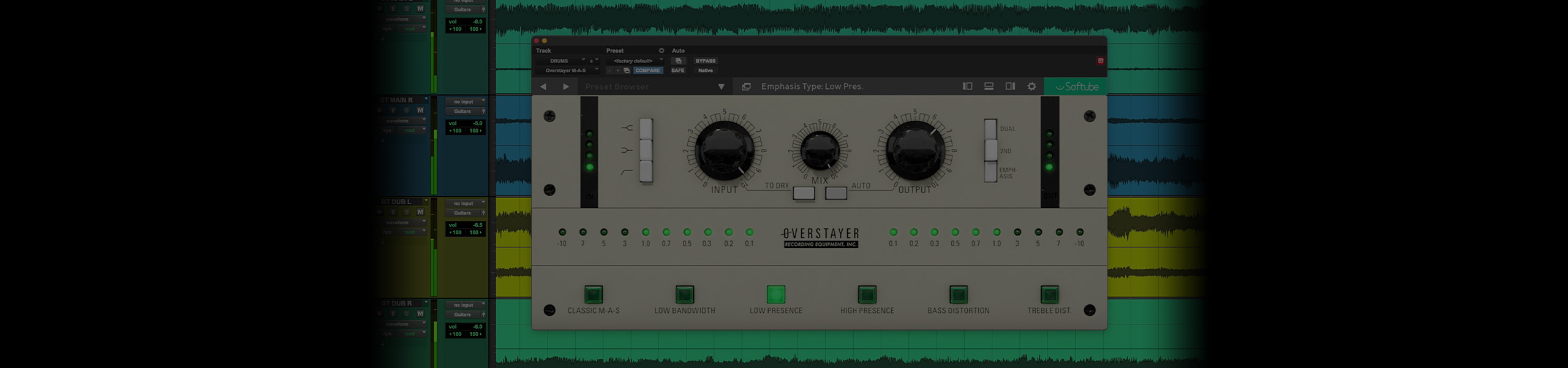Open the Preset Browser dropdown
This screenshot has height=368, width=1568.
(x=721, y=86)
